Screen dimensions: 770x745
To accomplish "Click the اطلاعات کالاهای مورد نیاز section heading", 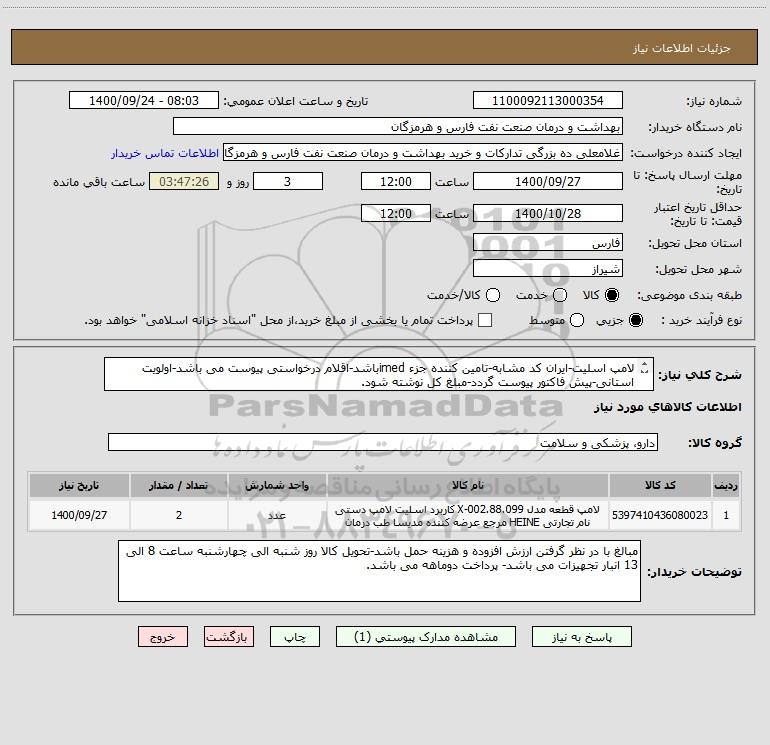I will 667,407.
